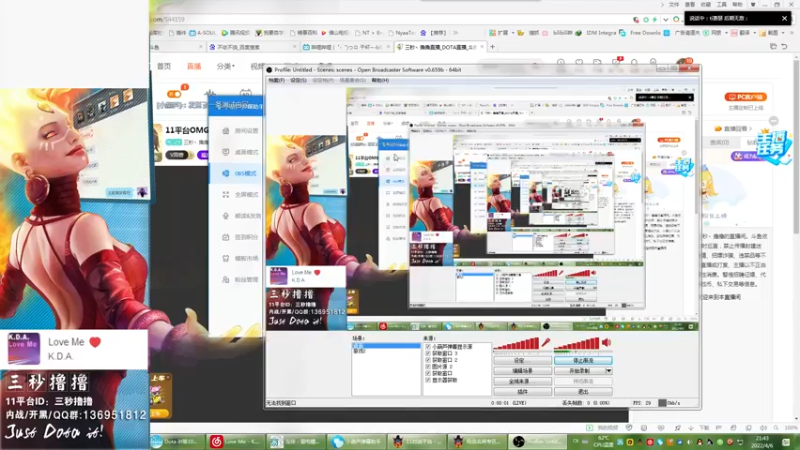Screen dimensions: 800x450
Task: Expand the bookmarks overflow chevron
Action: point(456,33)
